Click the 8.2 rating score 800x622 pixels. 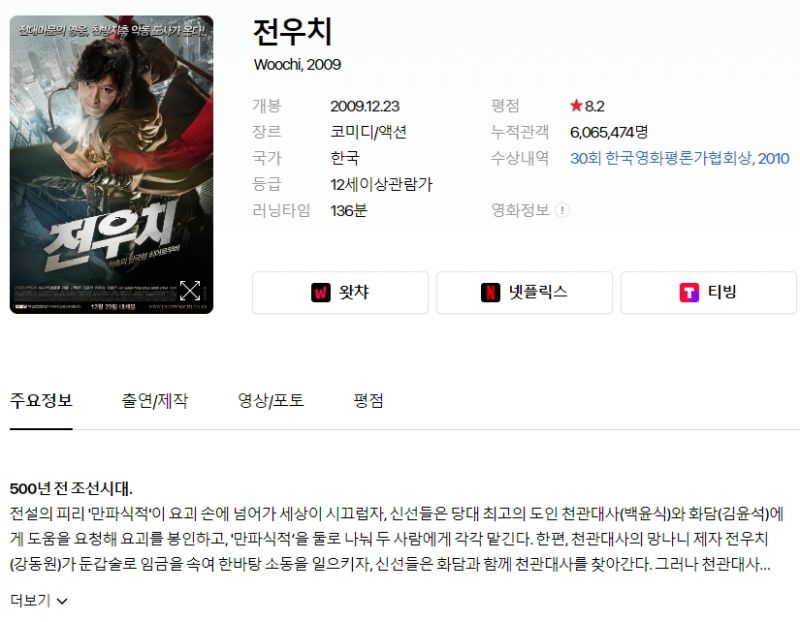click(594, 106)
